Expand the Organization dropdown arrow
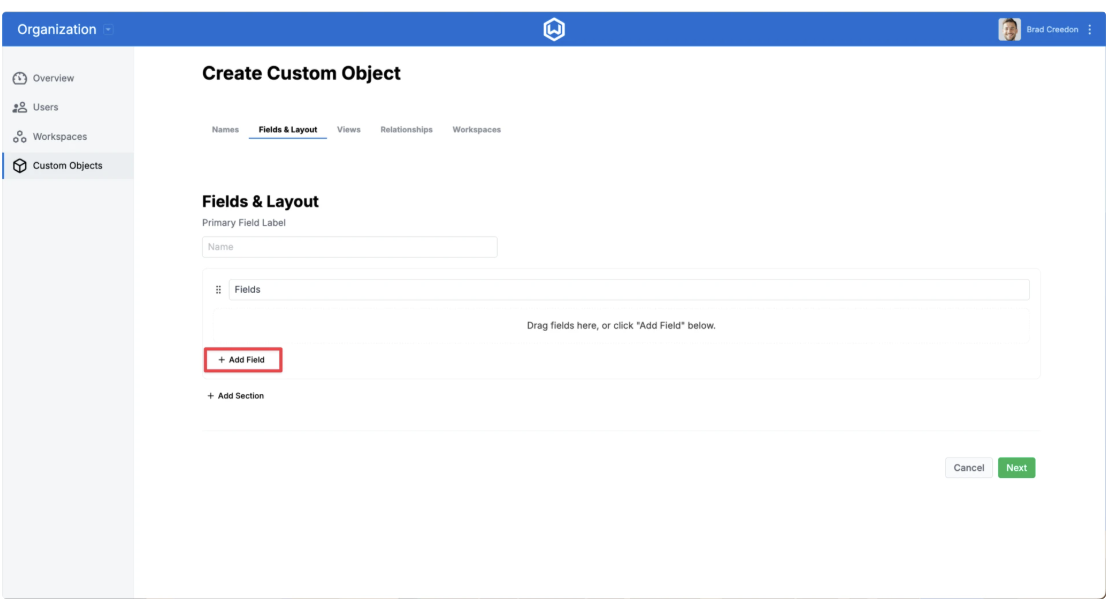 pos(108,30)
